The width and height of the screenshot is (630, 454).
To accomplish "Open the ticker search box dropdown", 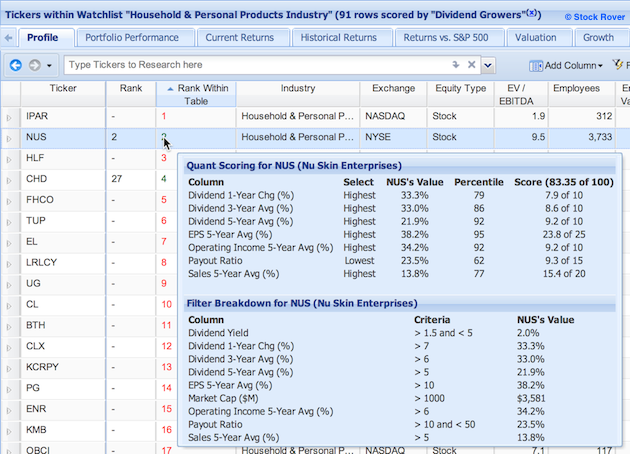I will [x=488, y=65].
